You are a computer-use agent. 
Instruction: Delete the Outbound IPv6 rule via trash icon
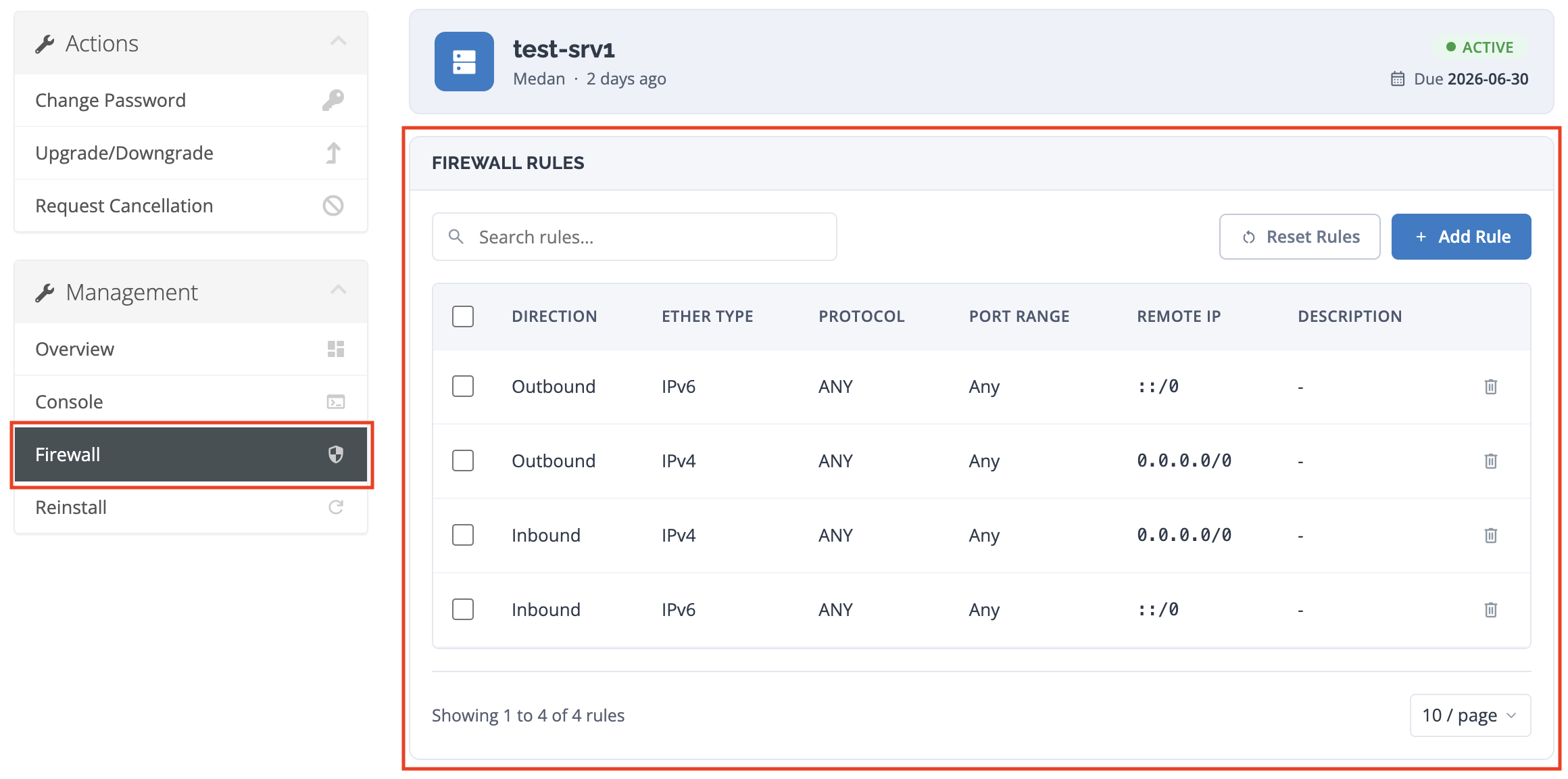(x=1491, y=387)
